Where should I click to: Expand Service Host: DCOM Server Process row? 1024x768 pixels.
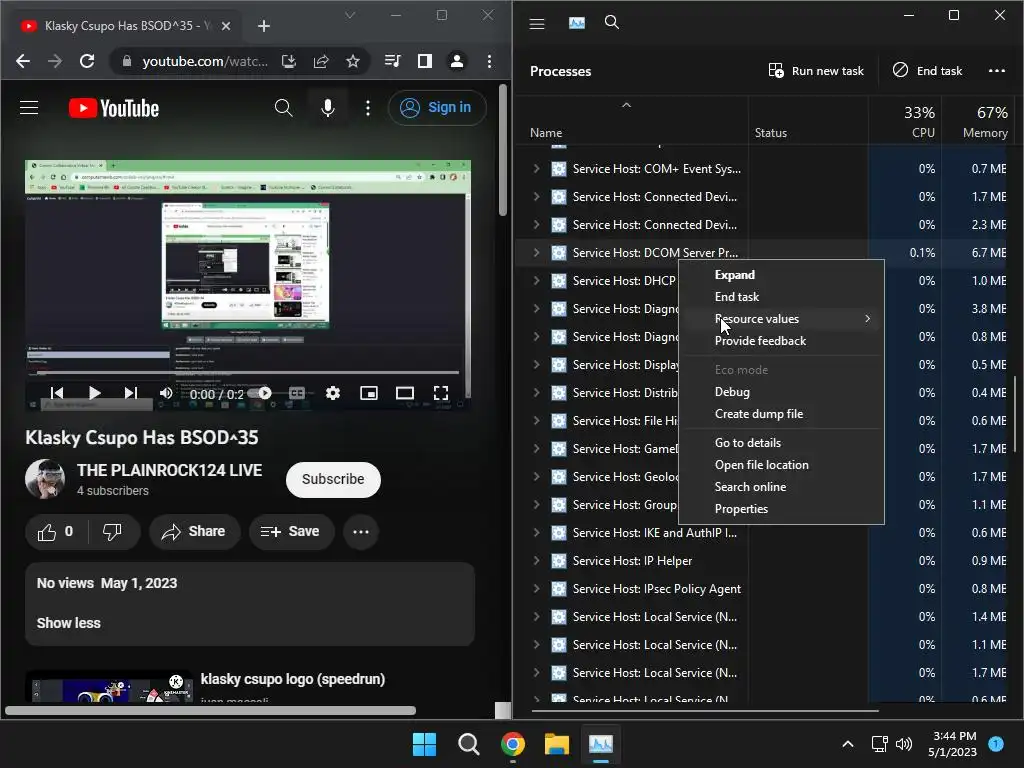pos(536,253)
